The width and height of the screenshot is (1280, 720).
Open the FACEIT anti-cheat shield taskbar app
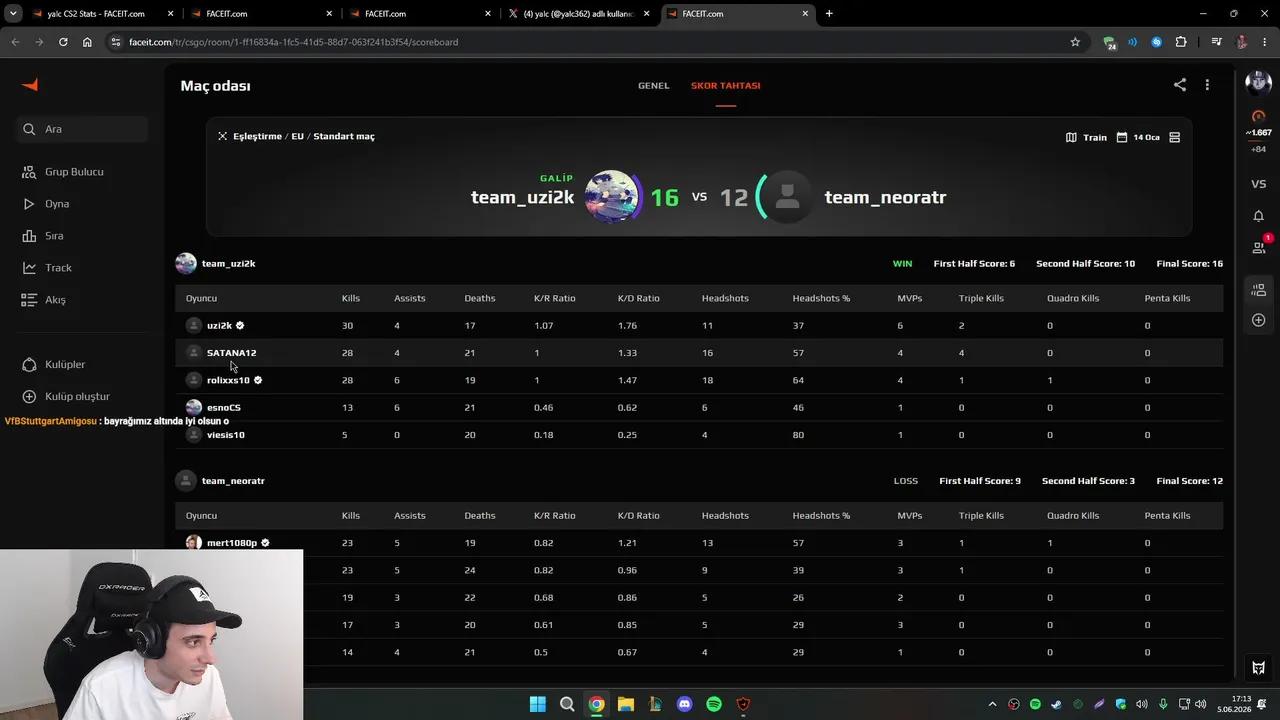tap(743, 704)
